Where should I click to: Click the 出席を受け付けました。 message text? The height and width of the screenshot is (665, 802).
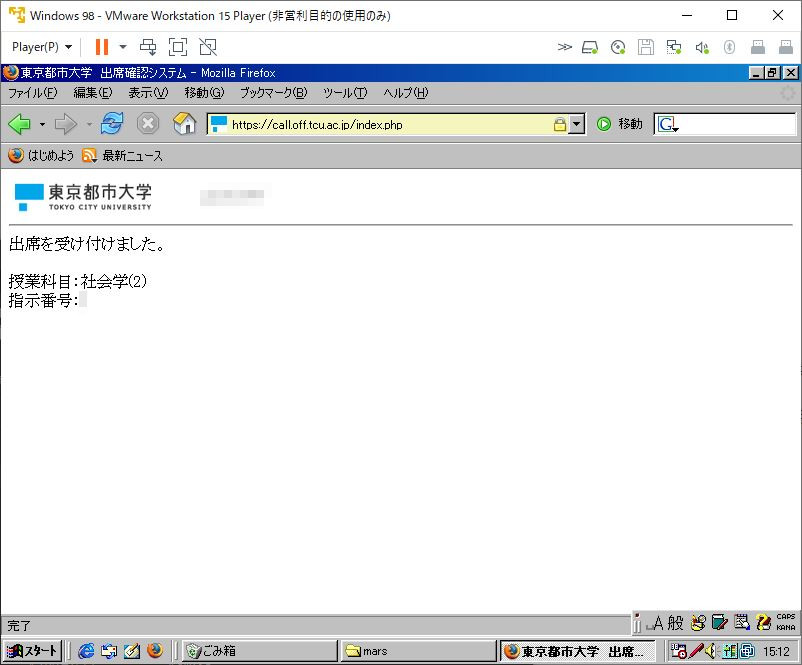[87, 244]
